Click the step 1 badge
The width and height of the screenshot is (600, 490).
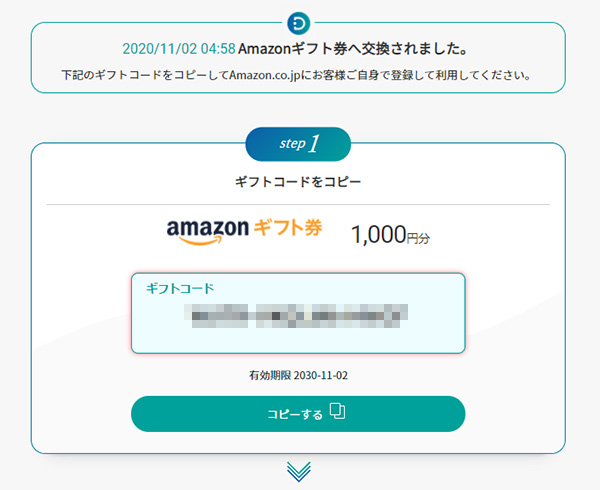[298, 144]
